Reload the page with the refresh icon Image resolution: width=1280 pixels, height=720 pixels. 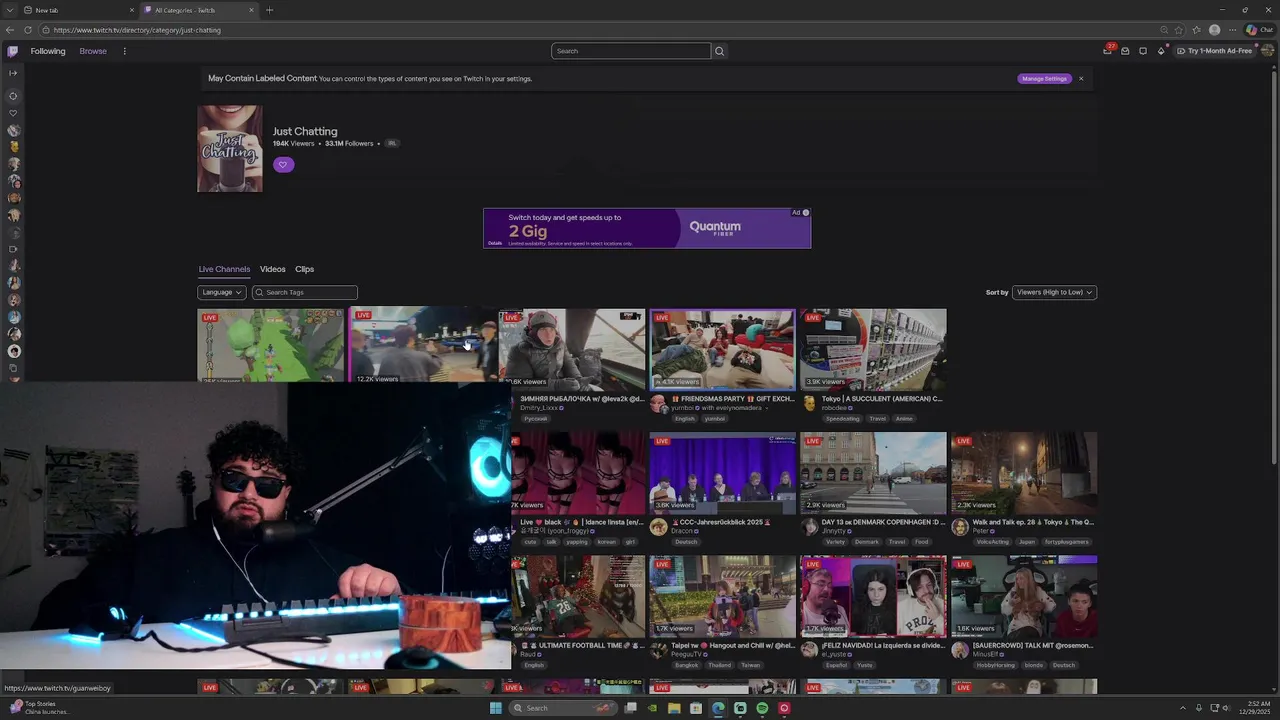pos(28,30)
